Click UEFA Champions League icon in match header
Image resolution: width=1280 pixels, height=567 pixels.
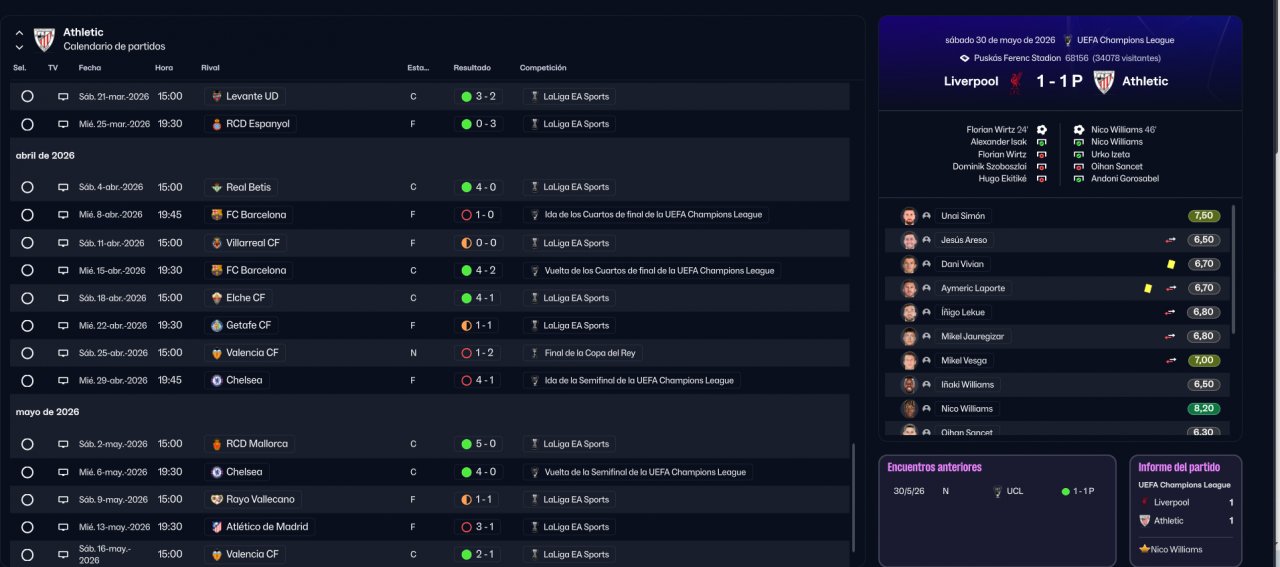coord(1068,40)
